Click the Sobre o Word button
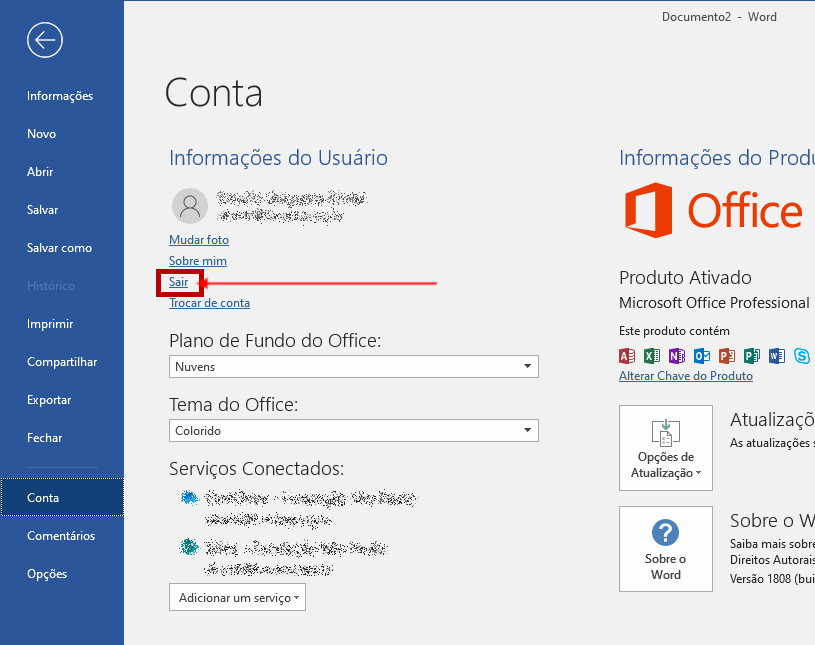815x645 pixels. click(x=666, y=549)
